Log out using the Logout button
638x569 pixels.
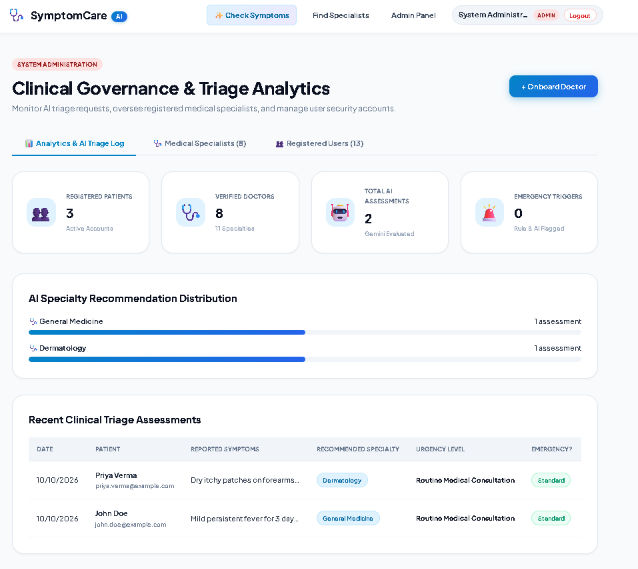pos(580,15)
